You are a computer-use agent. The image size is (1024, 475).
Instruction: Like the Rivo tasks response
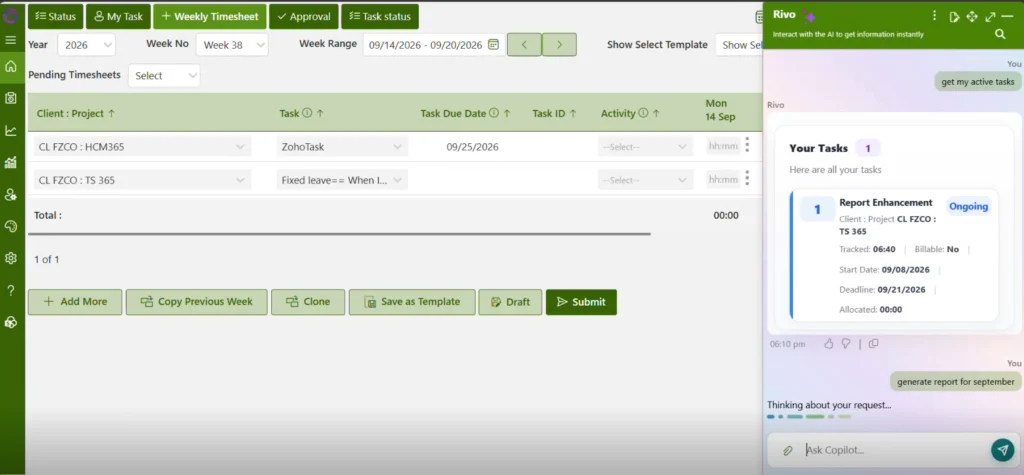pyautogui.click(x=829, y=344)
